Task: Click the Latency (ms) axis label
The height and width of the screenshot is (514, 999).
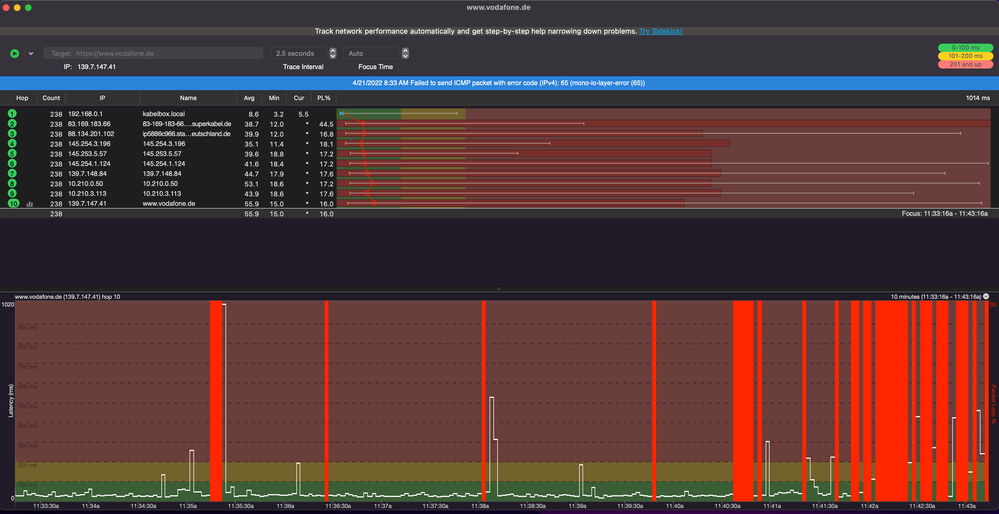Action: point(10,401)
